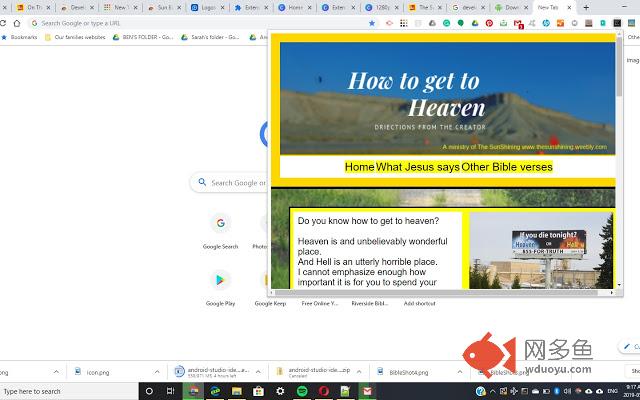Screen dimensions: 640x400
Task: Expand options for BibleShot4.png download
Action: [460, 372]
